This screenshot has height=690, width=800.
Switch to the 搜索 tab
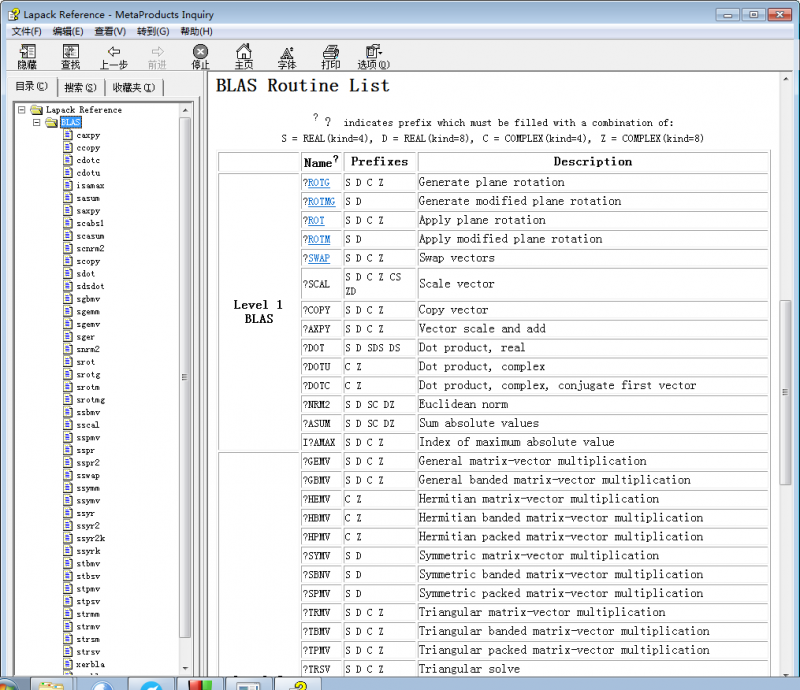click(80, 87)
